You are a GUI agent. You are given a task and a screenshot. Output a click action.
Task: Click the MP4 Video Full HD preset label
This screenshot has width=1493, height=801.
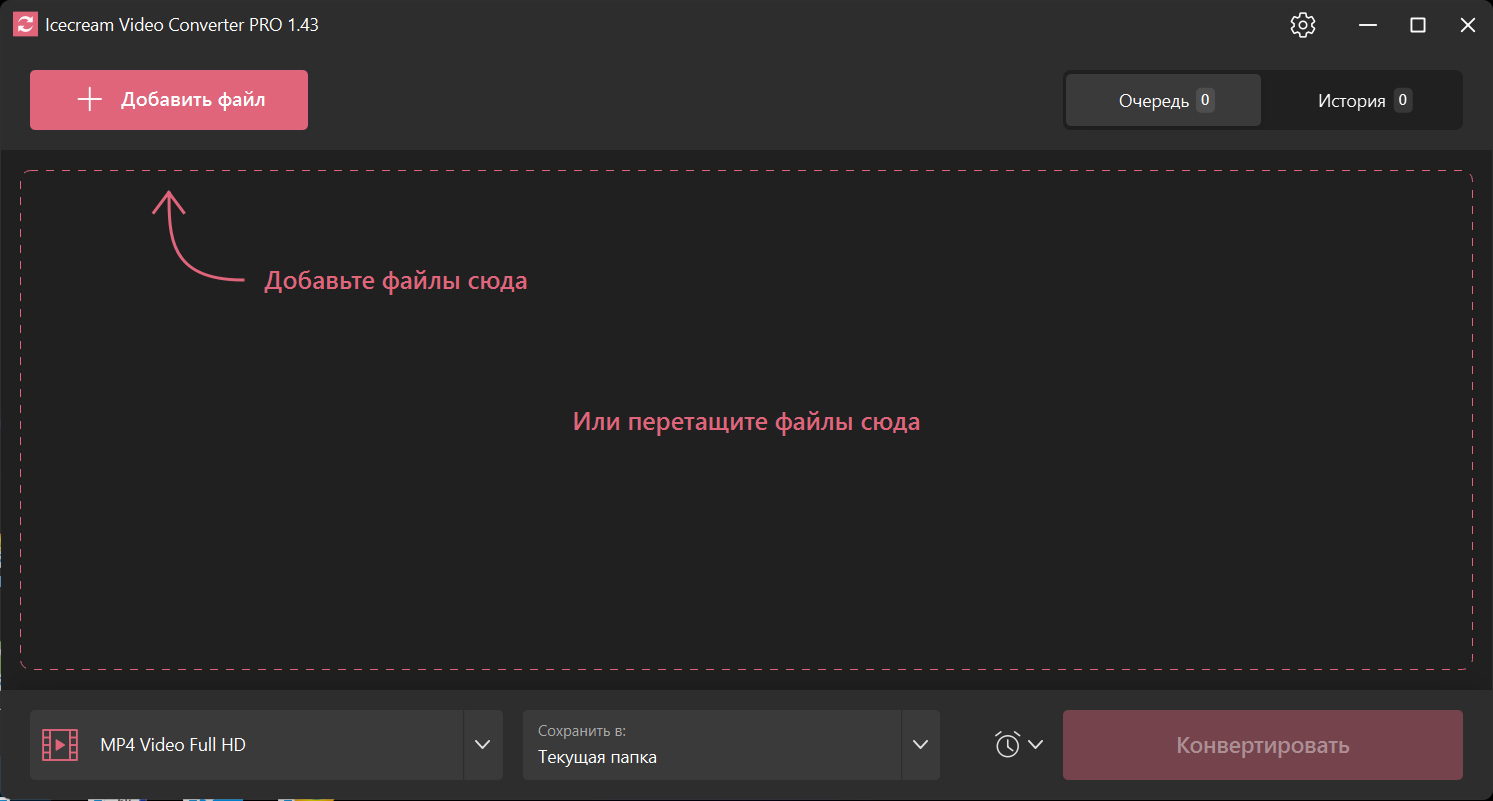(173, 745)
